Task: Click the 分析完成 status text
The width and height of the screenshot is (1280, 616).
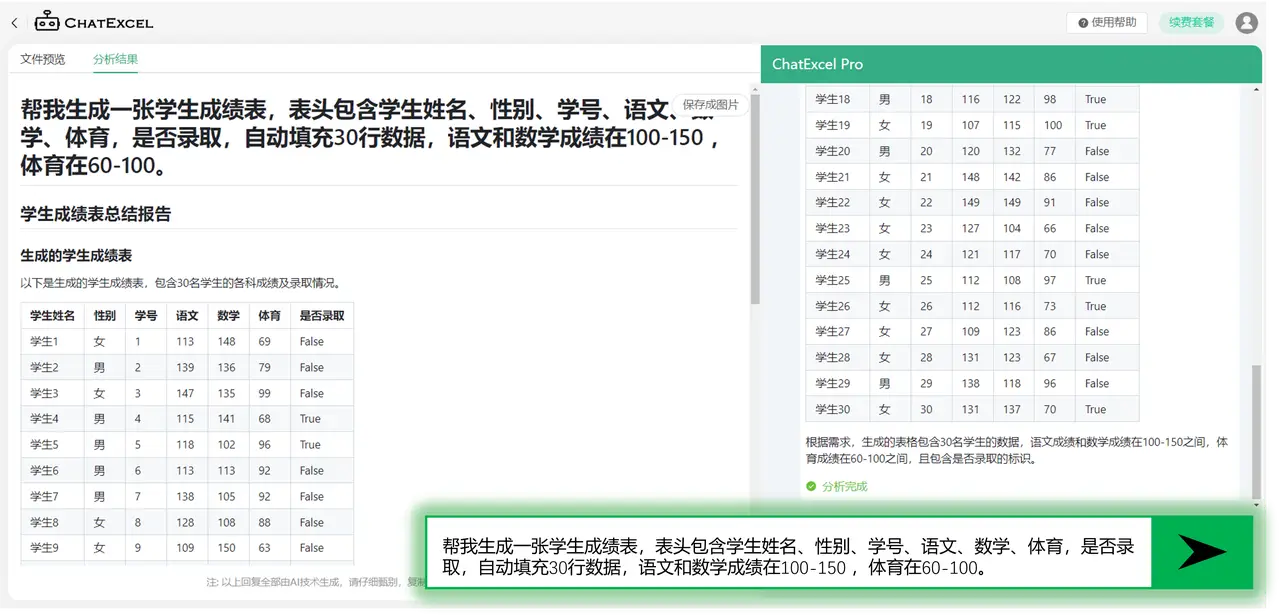Action: tap(845, 487)
